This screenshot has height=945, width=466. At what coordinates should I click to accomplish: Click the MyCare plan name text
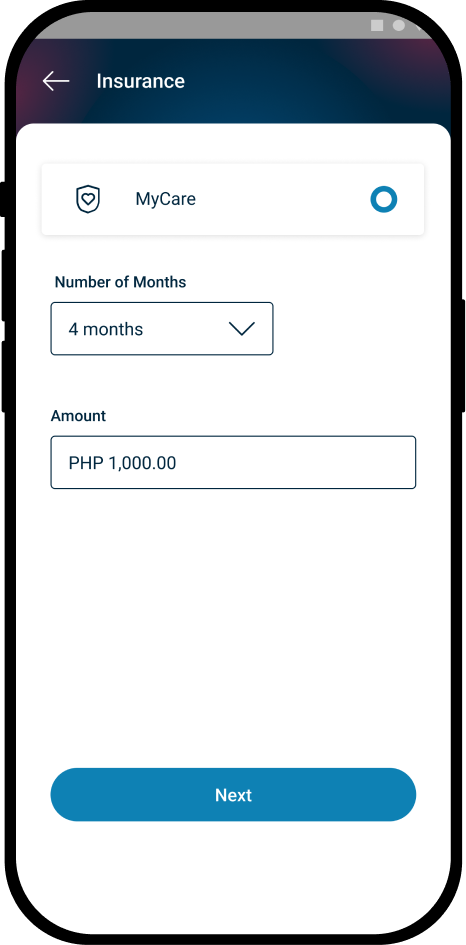165,199
